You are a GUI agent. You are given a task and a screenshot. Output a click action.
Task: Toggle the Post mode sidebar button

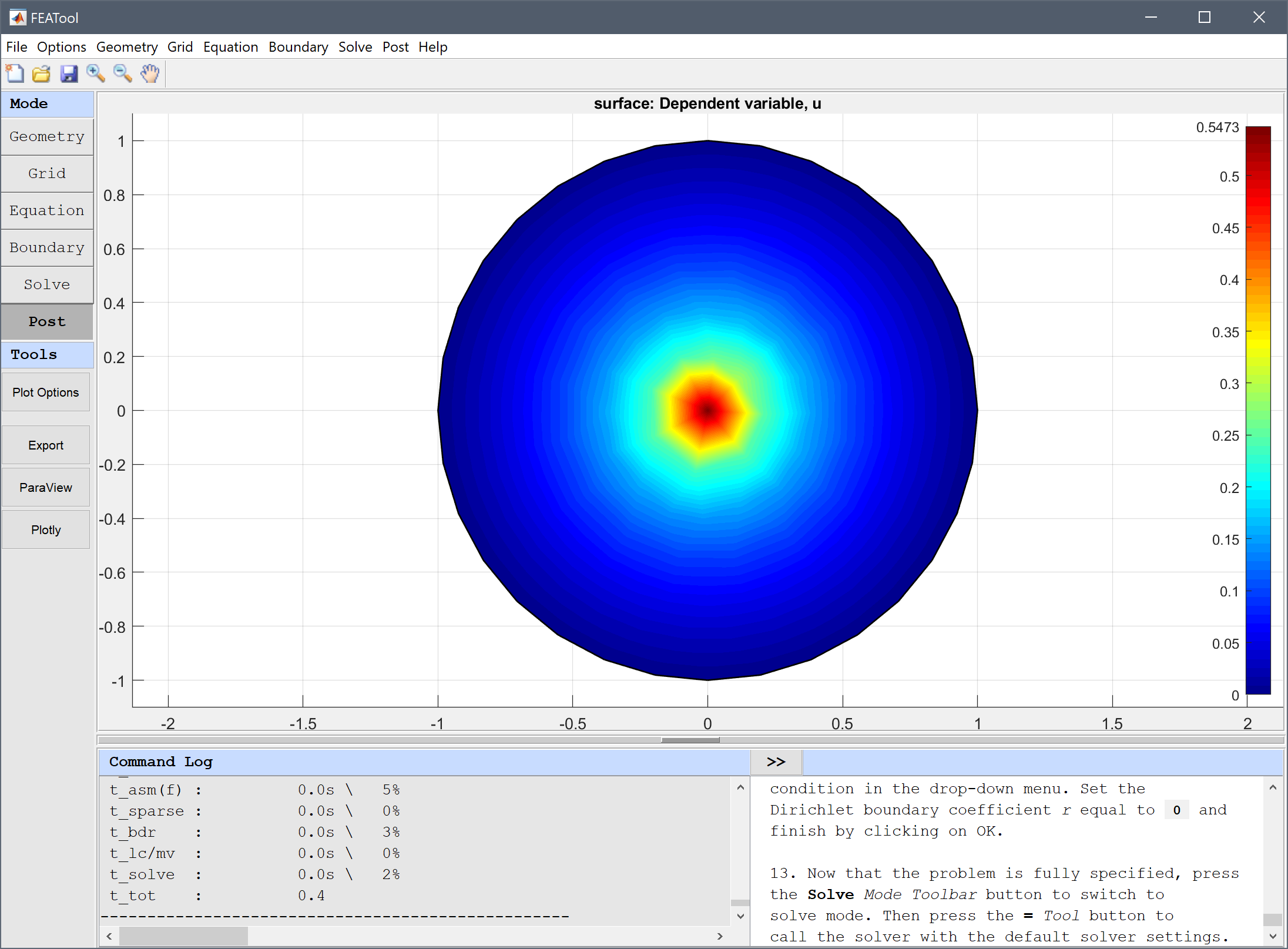tap(47, 322)
